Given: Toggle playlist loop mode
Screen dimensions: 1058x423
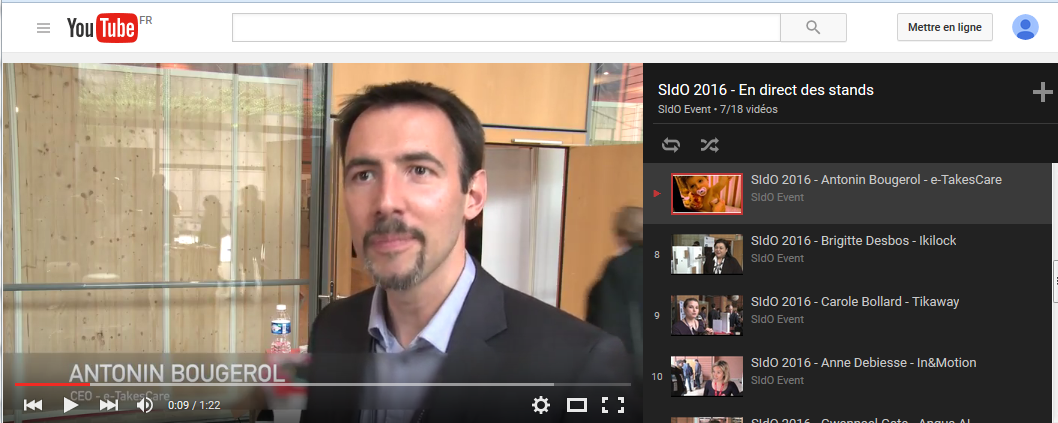Looking at the screenshot, I should (x=671, y=145).
